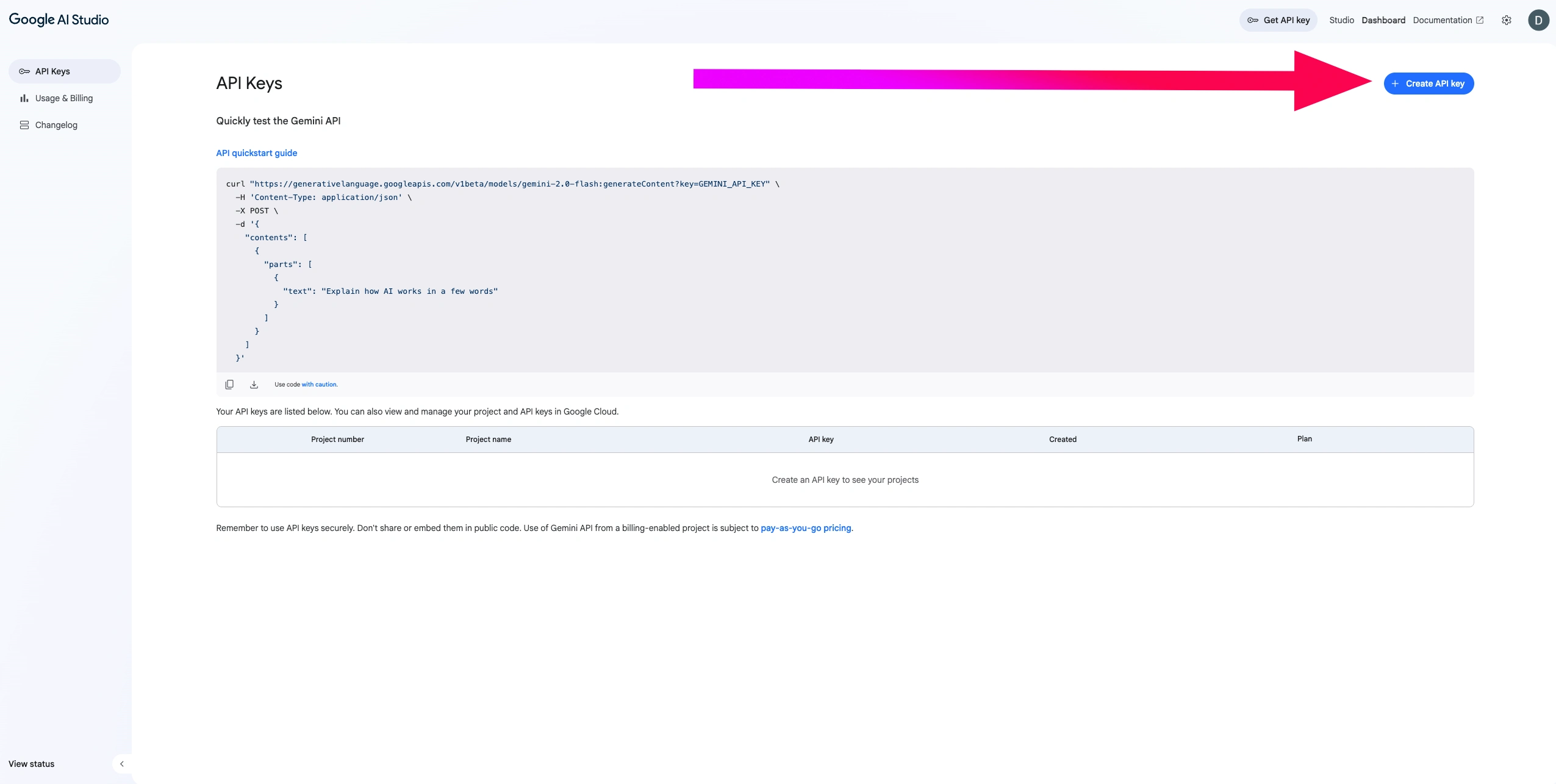The width and height of the screenshot is (1556, 784).
Task: Open the D account avatar
Action: [1538, 20]
